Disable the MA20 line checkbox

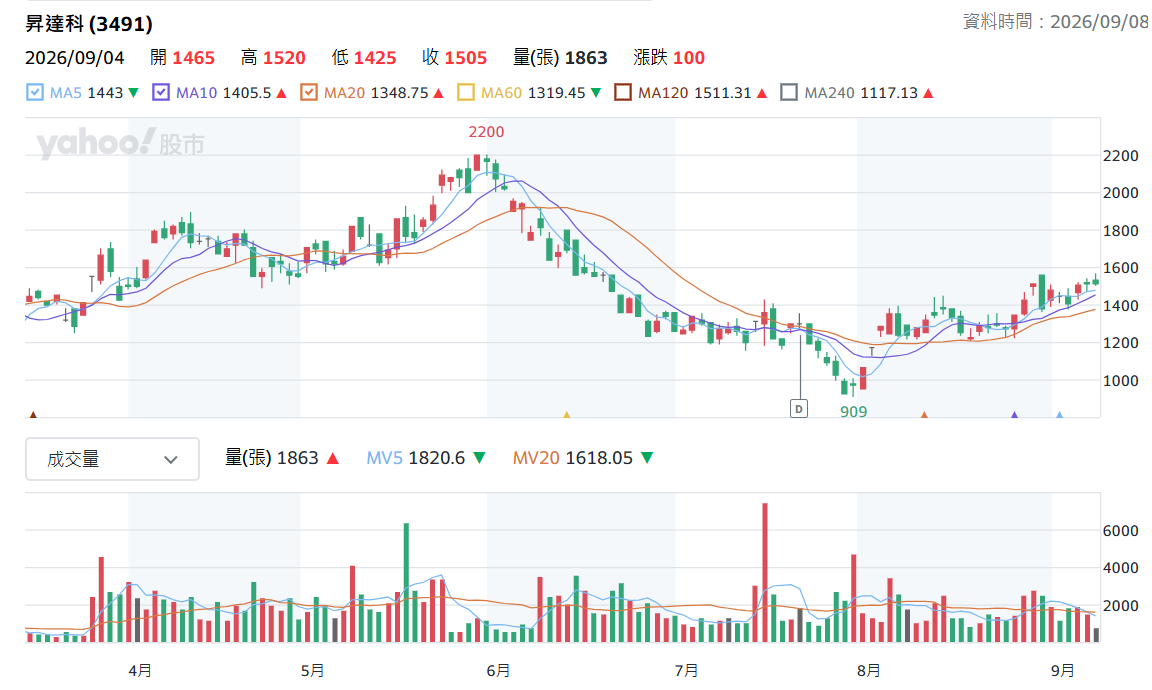tap(309, 93)
